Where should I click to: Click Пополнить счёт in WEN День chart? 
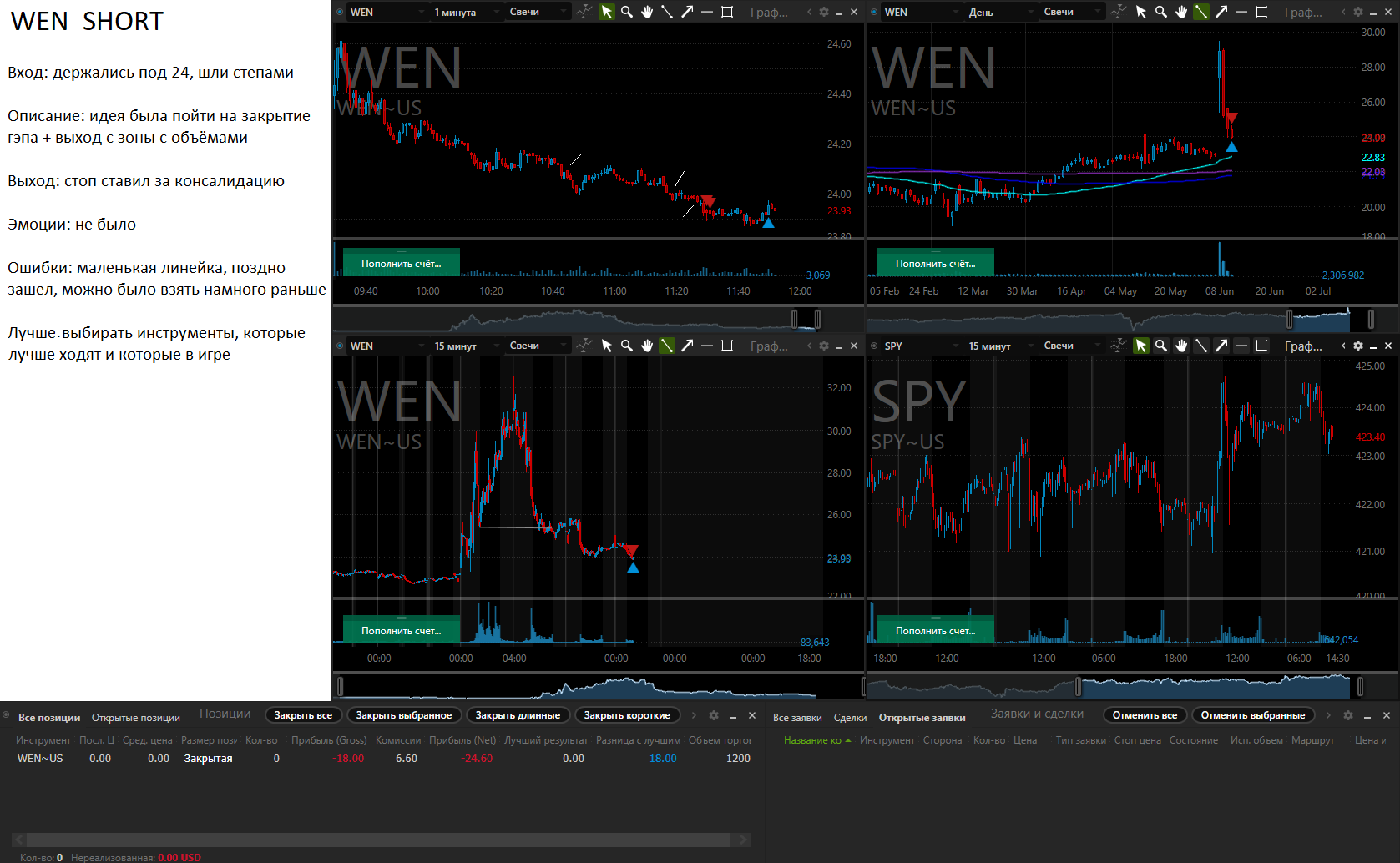tap(935, 263)
